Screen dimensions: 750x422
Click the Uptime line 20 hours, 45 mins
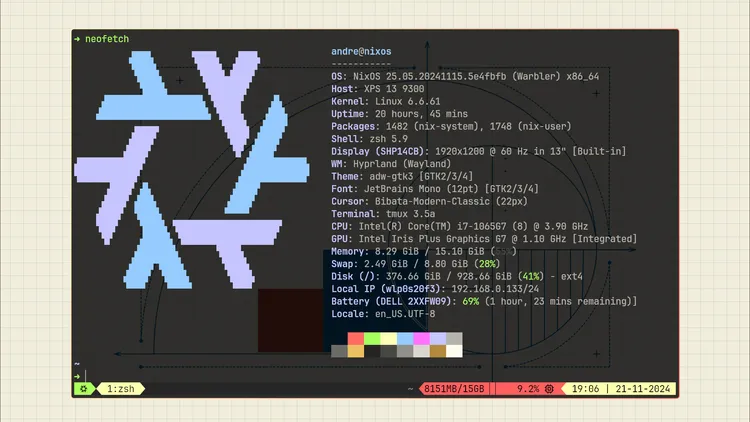399,114
